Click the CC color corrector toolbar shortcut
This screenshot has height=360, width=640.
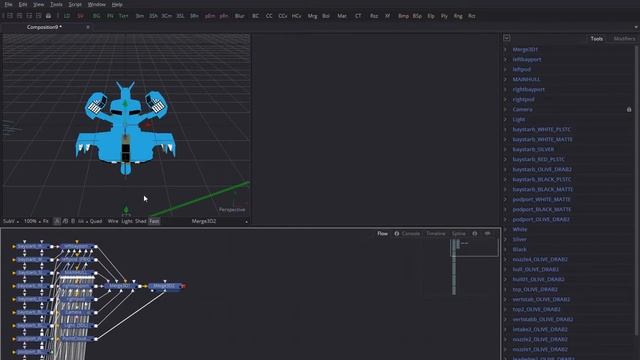click(x=269, y=16)
